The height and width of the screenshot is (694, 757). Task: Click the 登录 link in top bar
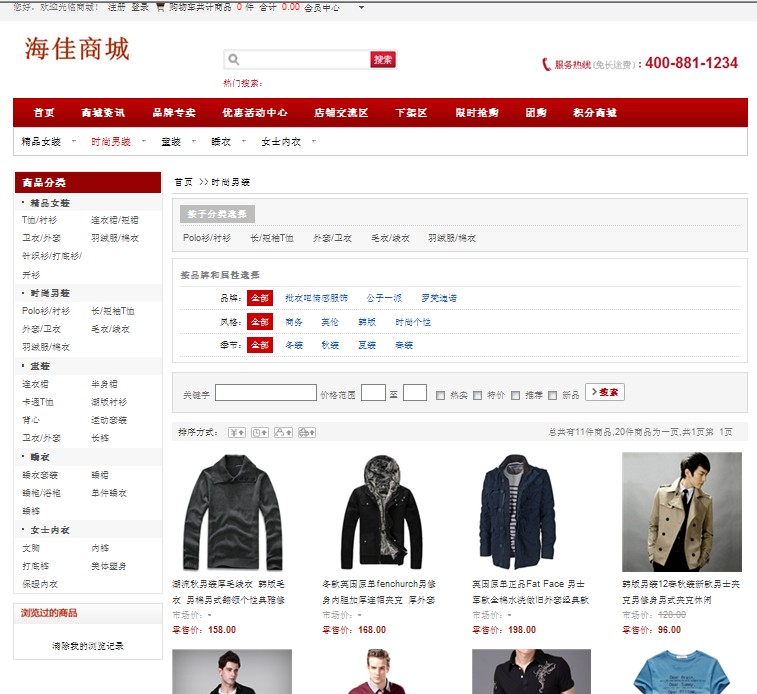click(x=140, y=7)
